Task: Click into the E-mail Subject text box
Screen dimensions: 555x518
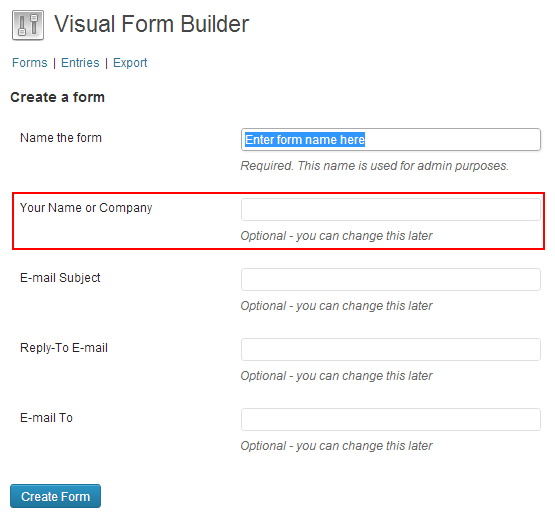Action: pyautogui.click(x=391, y=279)
